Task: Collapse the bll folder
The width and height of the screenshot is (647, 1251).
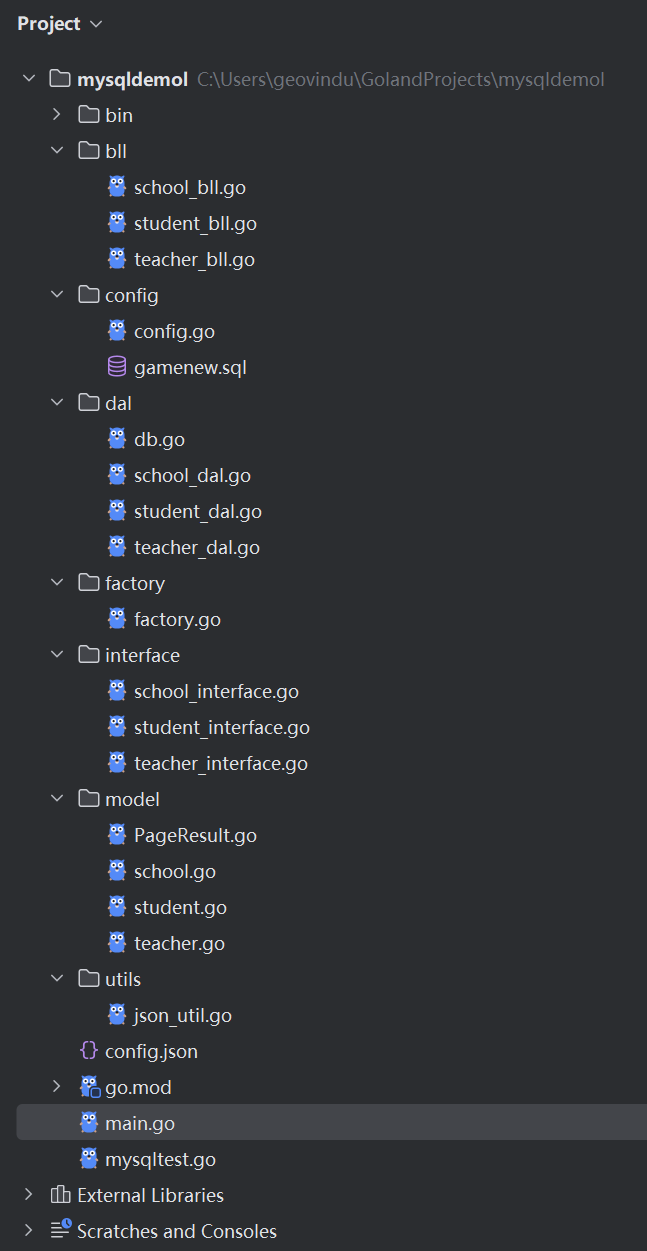Action: click(57, 151)
